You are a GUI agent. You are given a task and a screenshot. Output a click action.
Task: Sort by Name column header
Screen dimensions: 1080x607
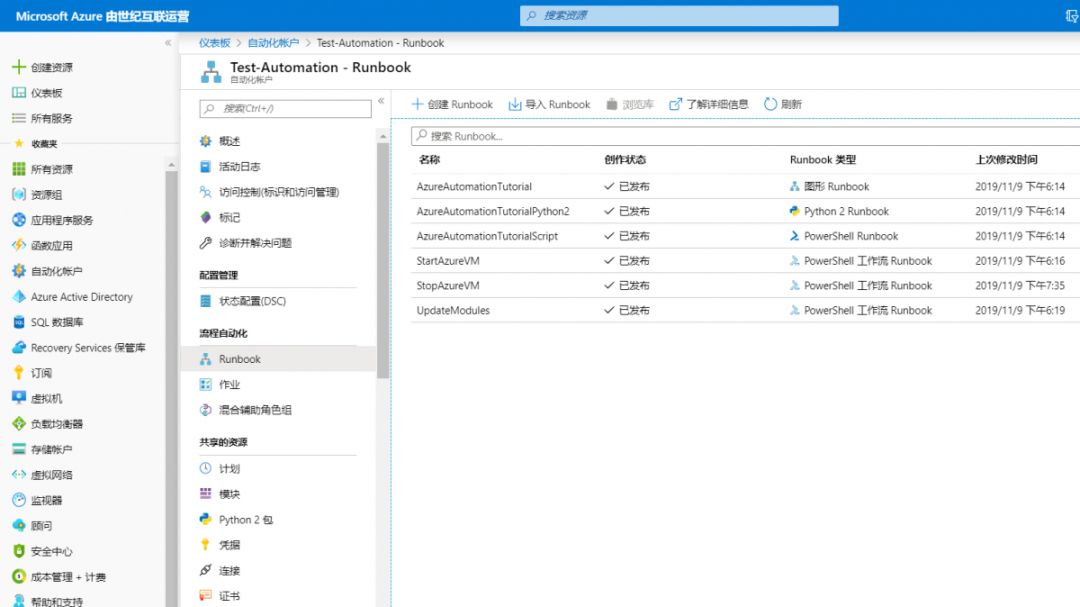pyautogui.click(x=429, y=159)
